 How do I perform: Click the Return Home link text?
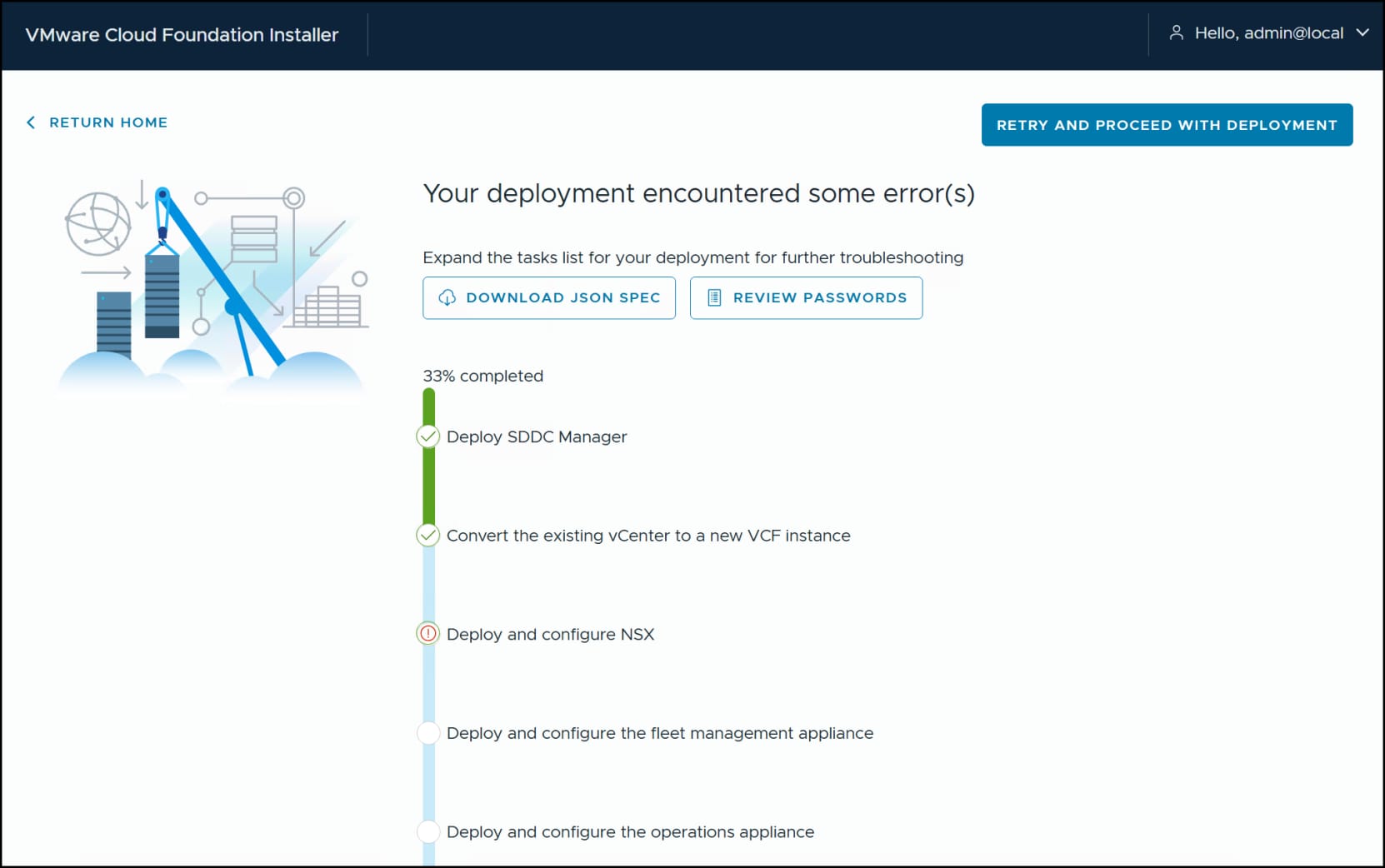click(108, 122)
